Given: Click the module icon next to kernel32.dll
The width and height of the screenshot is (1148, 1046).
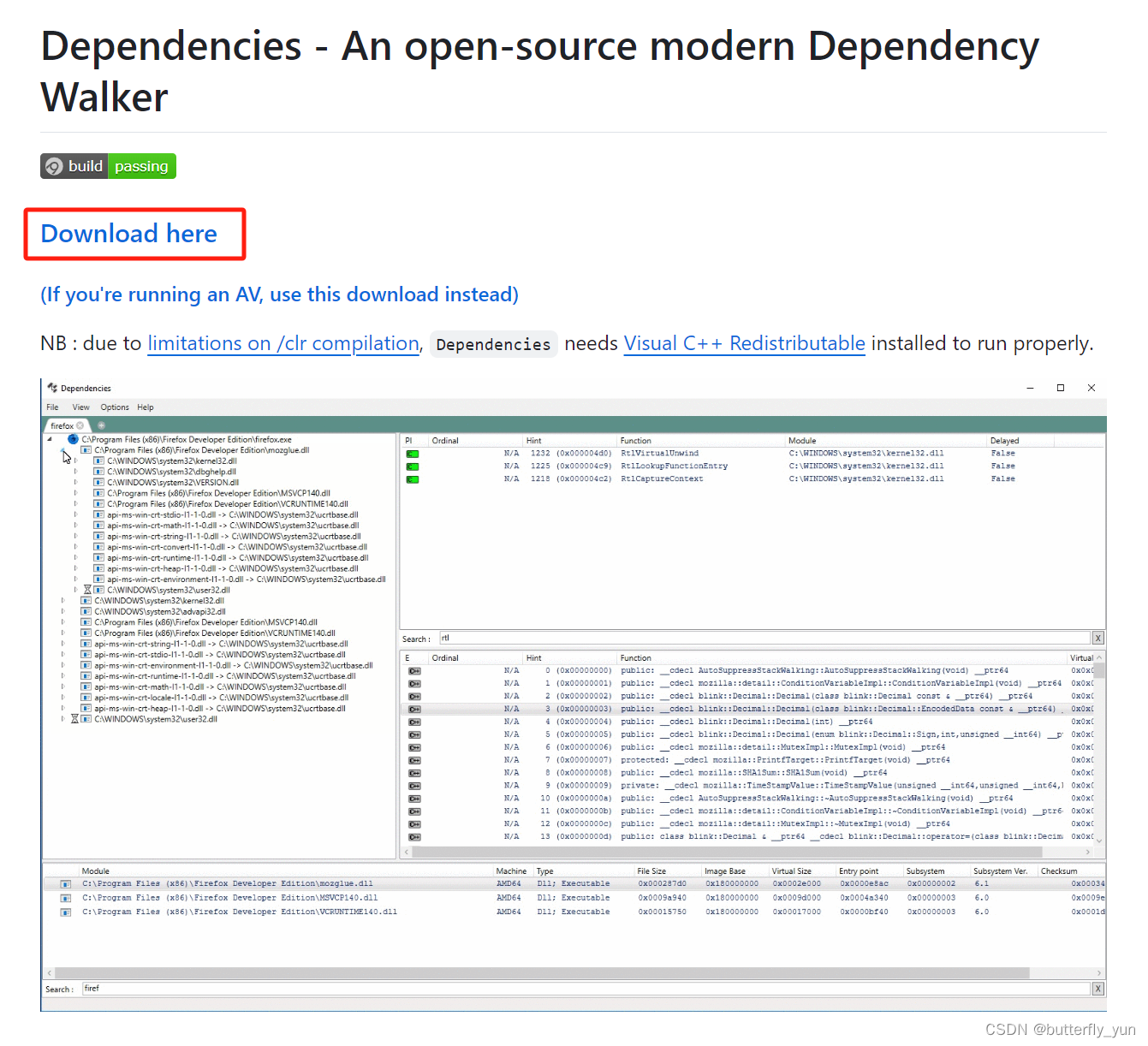Looking at the screenshot, I should [x=99, y=461].
